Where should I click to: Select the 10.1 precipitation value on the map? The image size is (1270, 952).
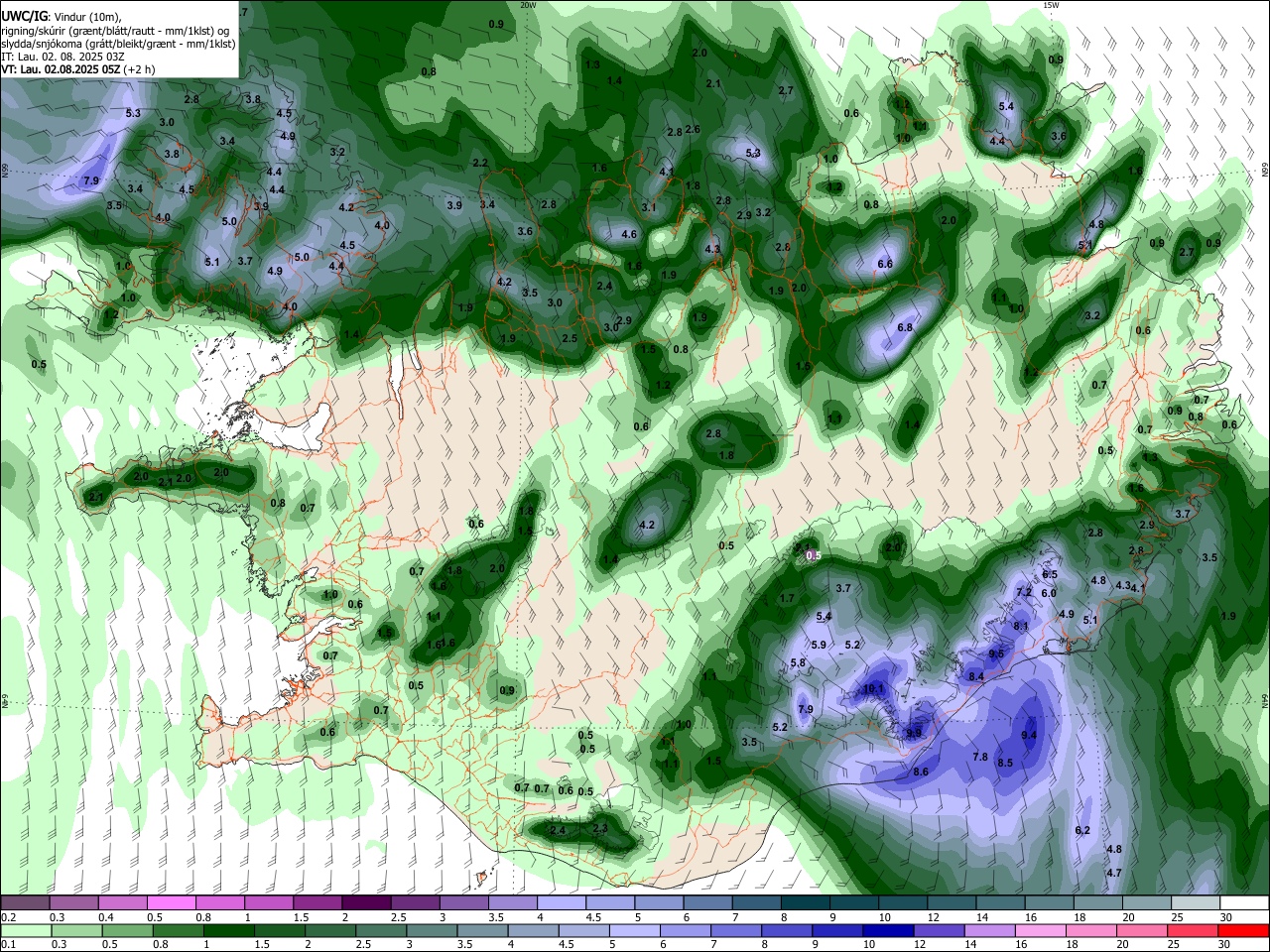point(873,688)
